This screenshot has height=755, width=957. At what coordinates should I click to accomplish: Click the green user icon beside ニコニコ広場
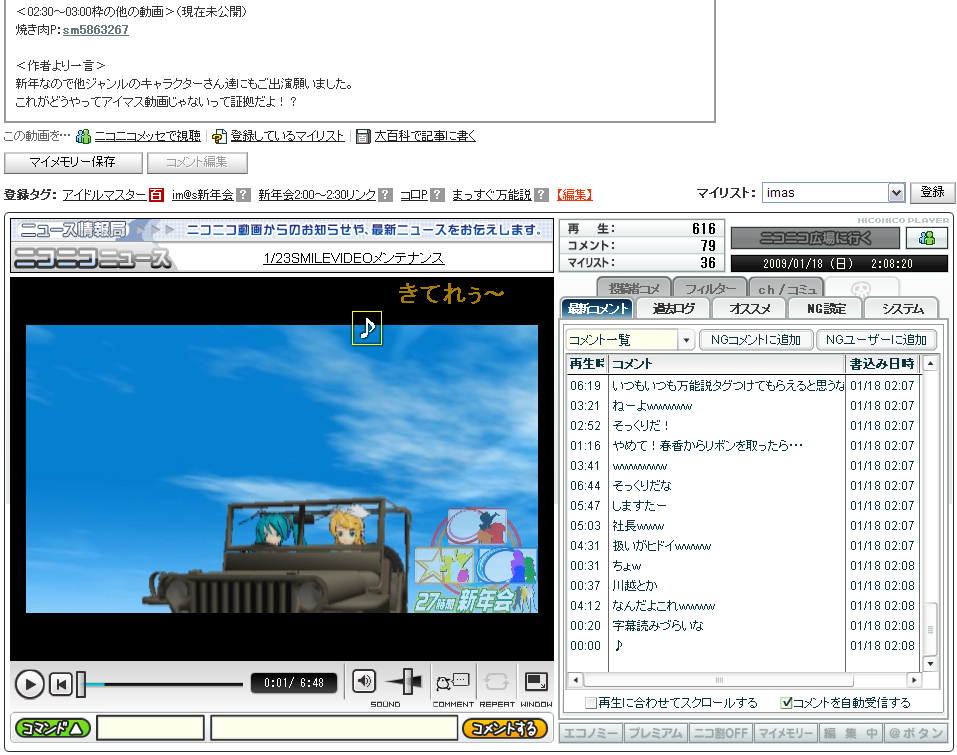point(927,238)
